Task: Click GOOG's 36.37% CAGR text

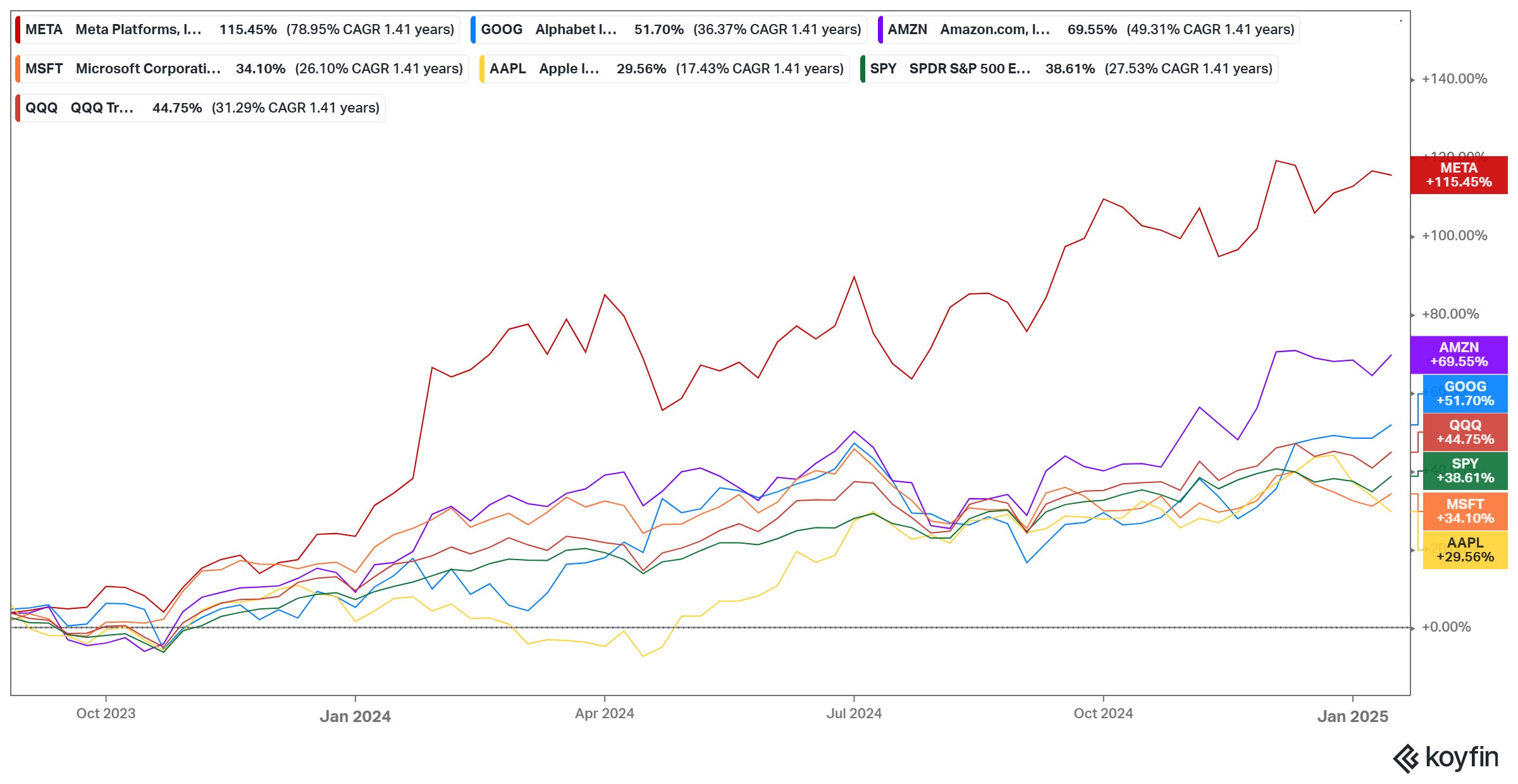Action: 777,30
